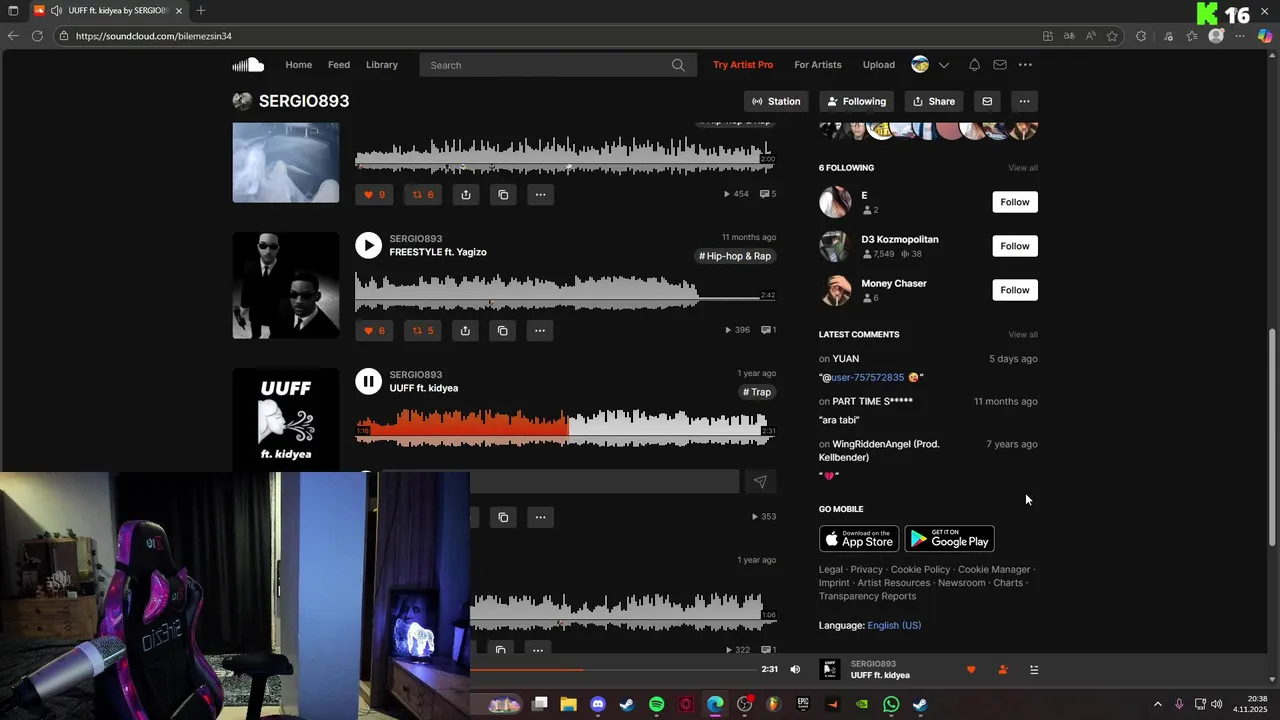The height and width of the screenshot is (720, 1280).
Task: Toggle the Following button for SERGIO893
Action: tap(856, 101)
